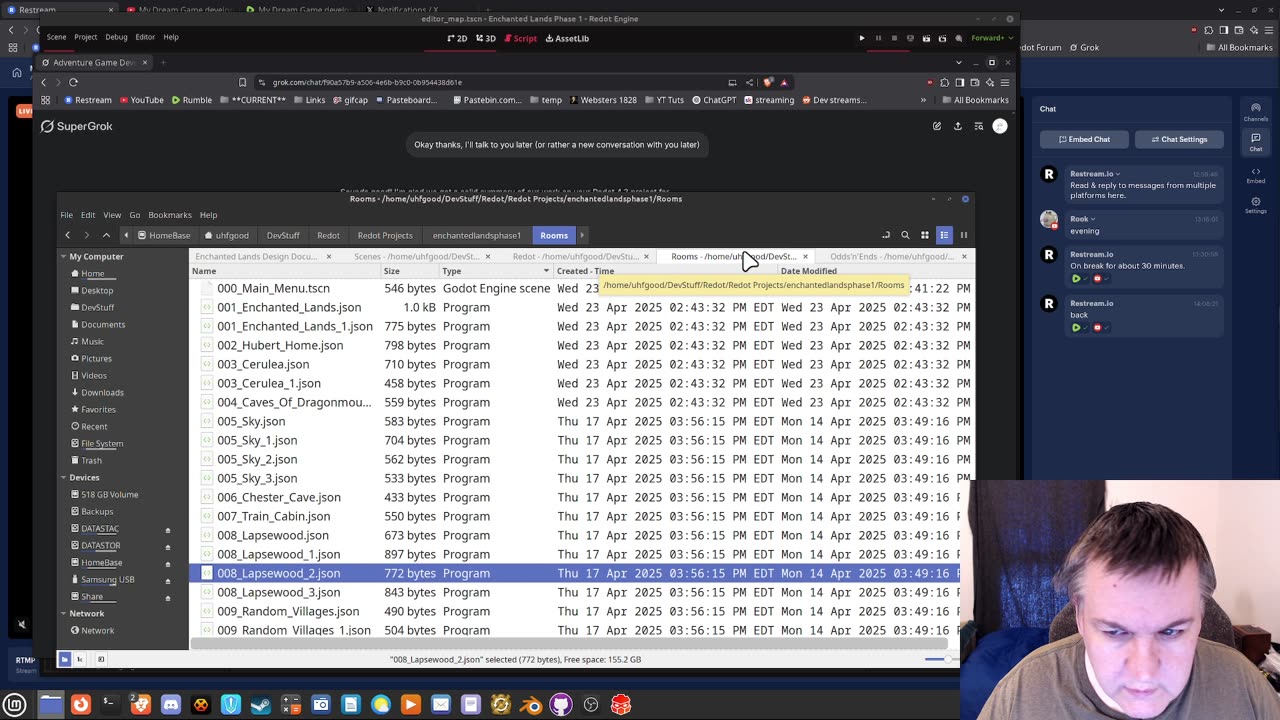
Task: Switch file manager to icon view
Action: click(925, 235)
